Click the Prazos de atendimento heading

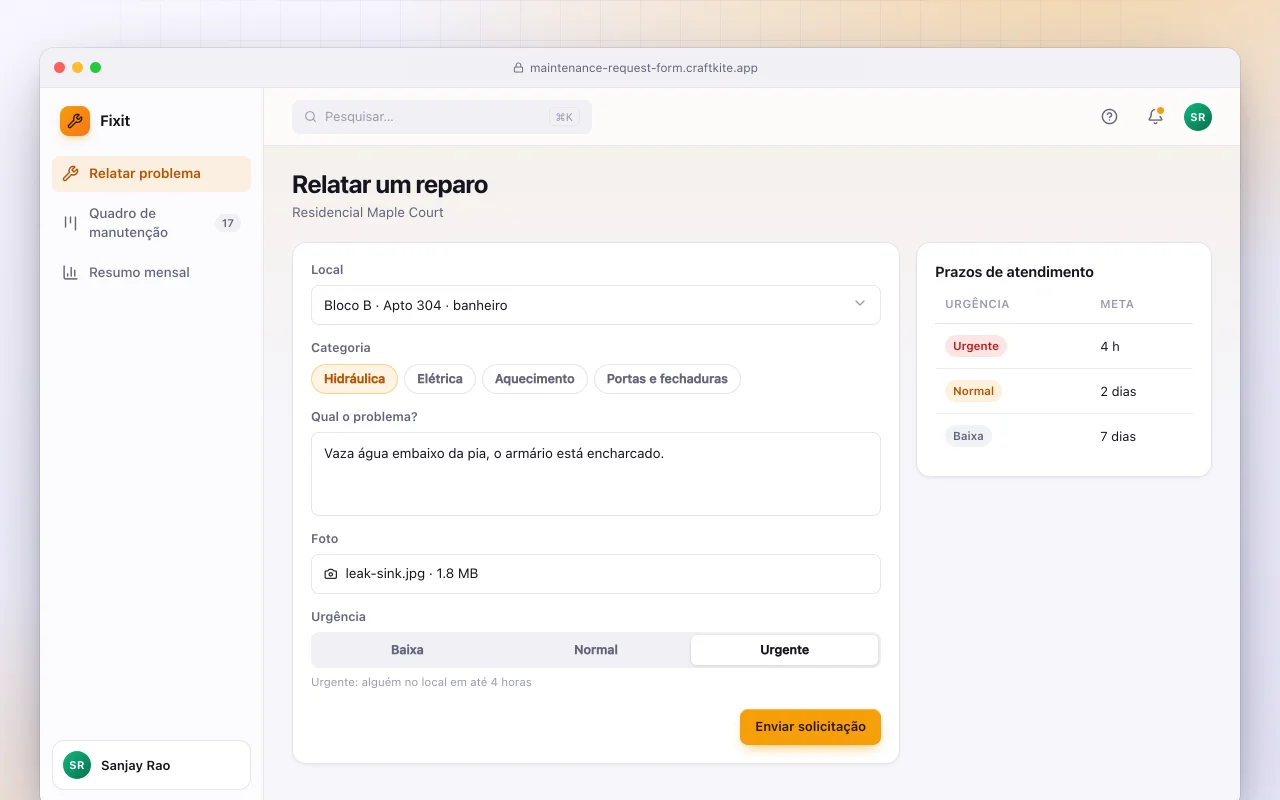[1014, 272]
